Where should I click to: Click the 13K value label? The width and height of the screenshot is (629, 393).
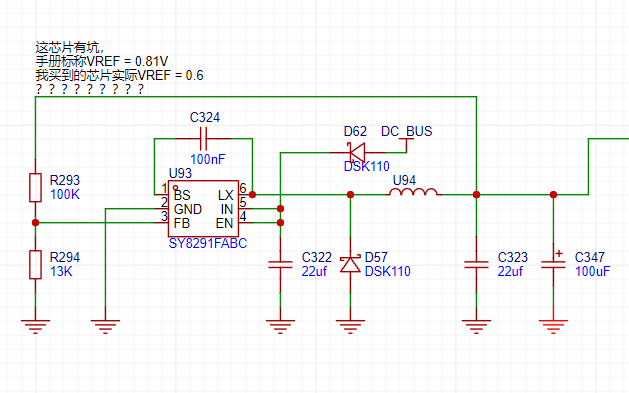(61, 271)
